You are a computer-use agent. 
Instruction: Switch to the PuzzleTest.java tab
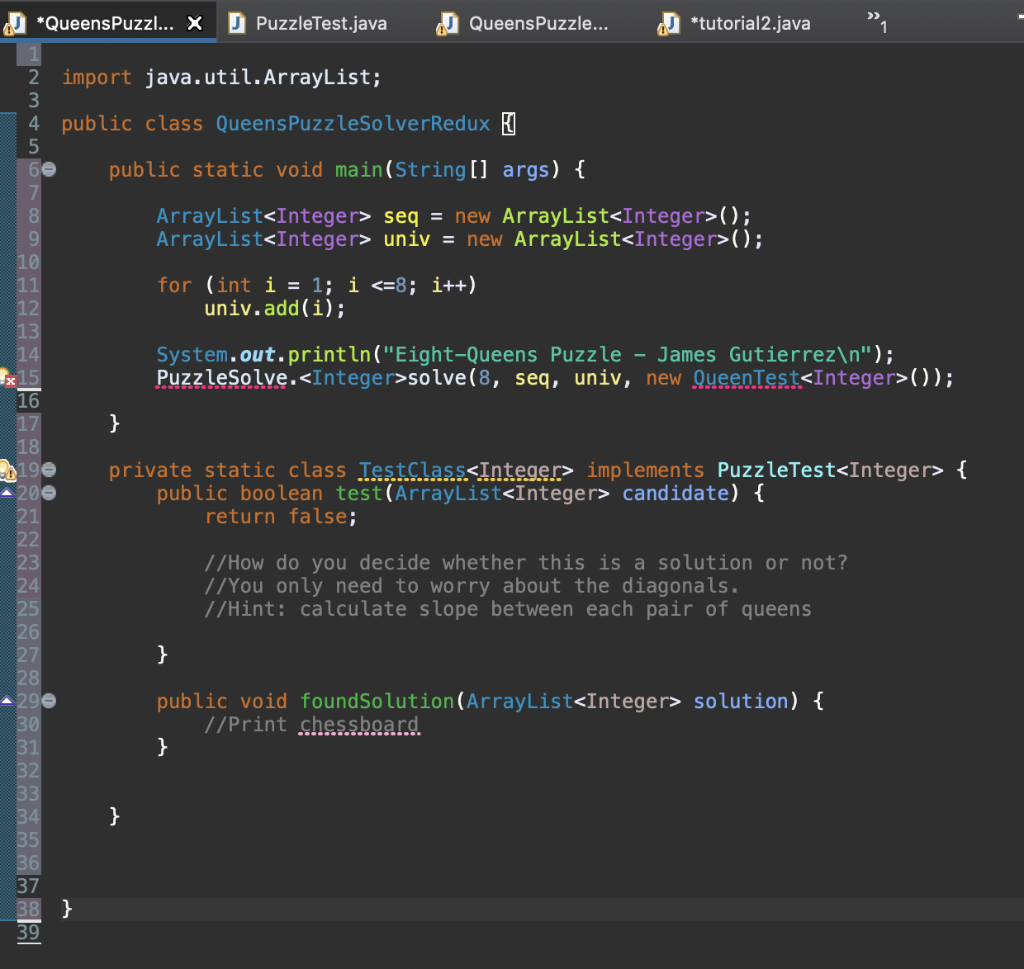click(320, 22)
